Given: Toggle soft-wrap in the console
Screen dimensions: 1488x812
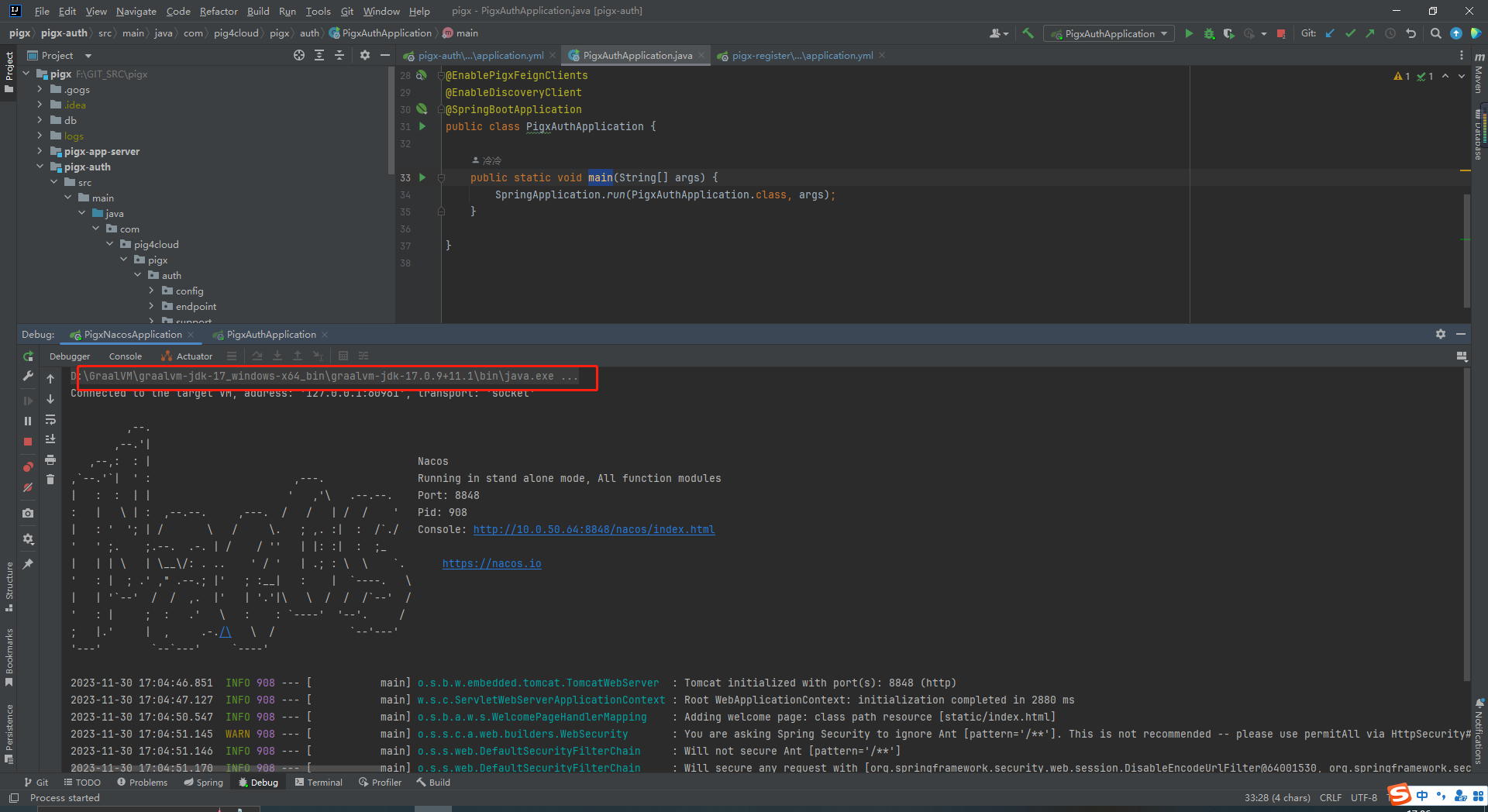Looking at the screenshot, I should click(50, 419).
